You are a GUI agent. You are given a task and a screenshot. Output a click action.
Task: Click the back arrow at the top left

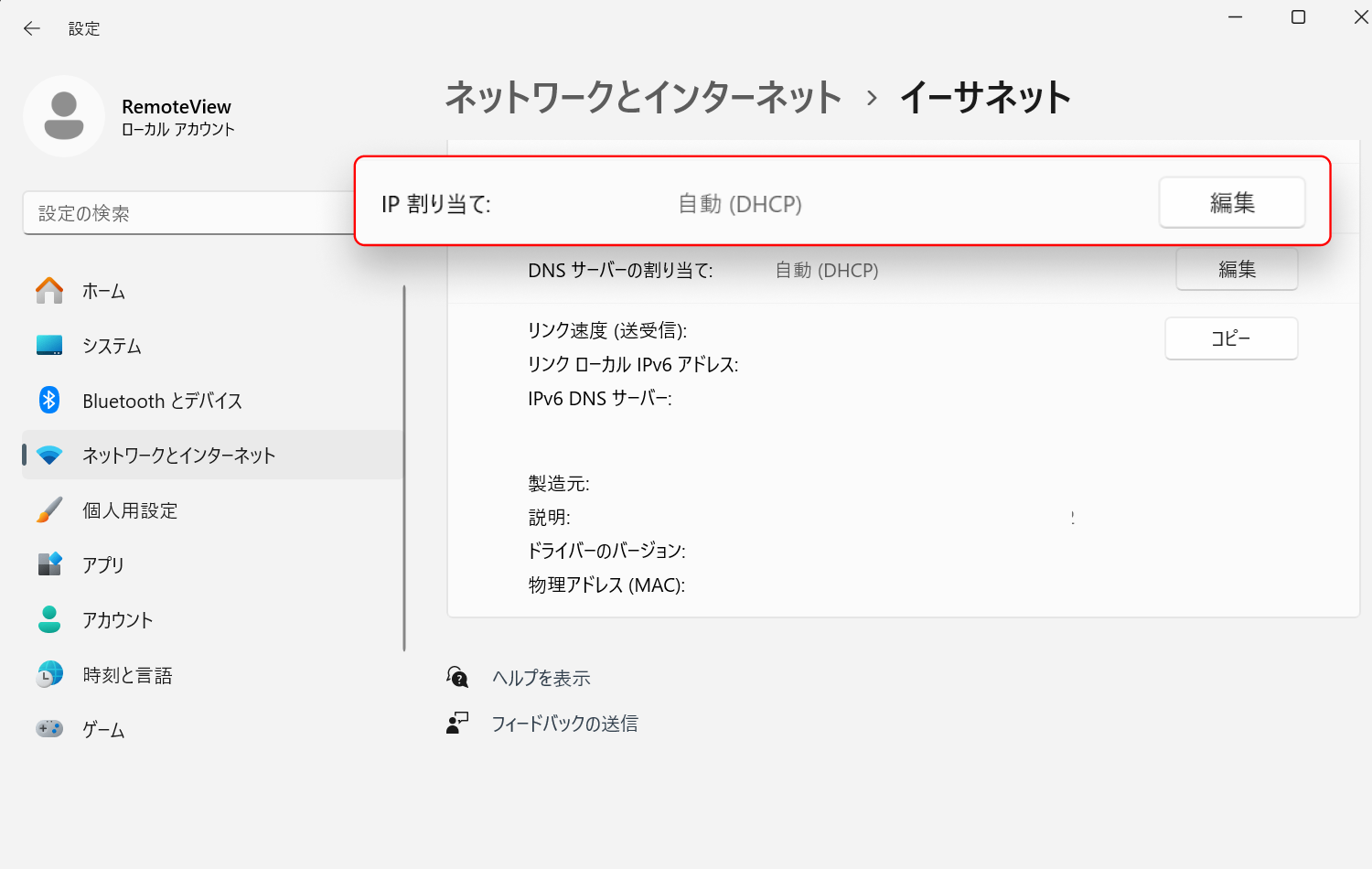(x=30, y=28)
